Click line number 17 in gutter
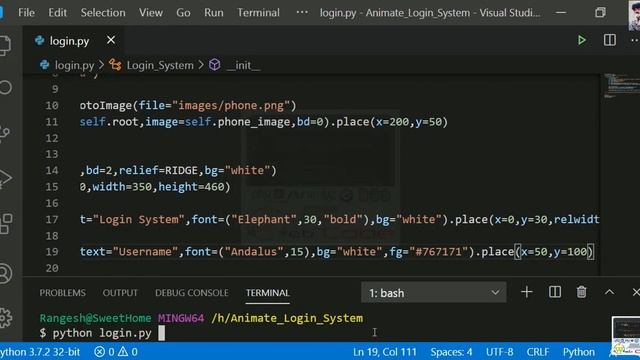Image resolution: width=640 pixels, height=360 pixels. tap(52, 220)
